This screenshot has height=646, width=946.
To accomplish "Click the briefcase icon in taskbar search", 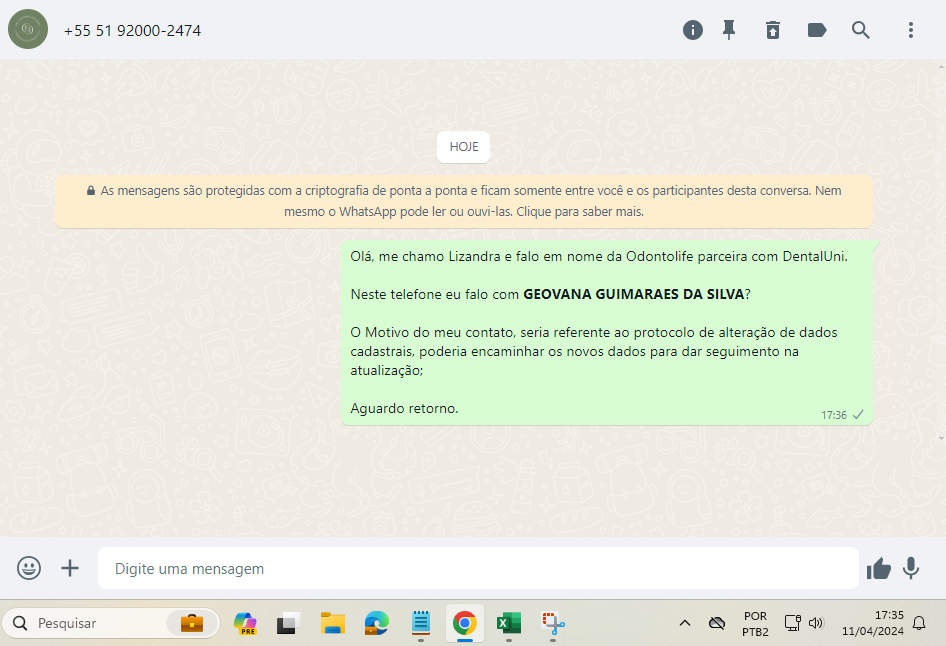I will [192, 623].
